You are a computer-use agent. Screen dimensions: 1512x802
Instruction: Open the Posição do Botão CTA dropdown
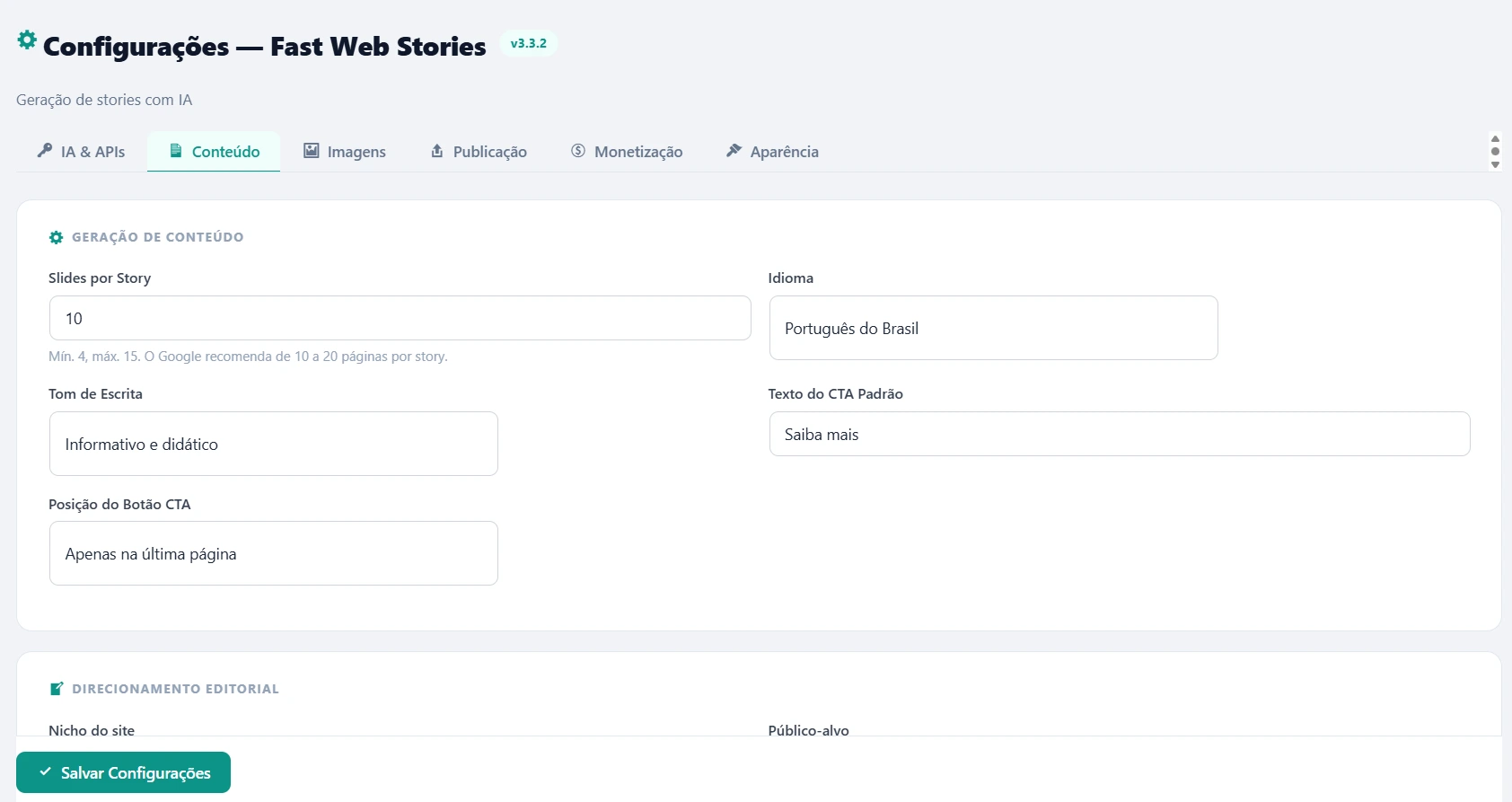(273, 553)
